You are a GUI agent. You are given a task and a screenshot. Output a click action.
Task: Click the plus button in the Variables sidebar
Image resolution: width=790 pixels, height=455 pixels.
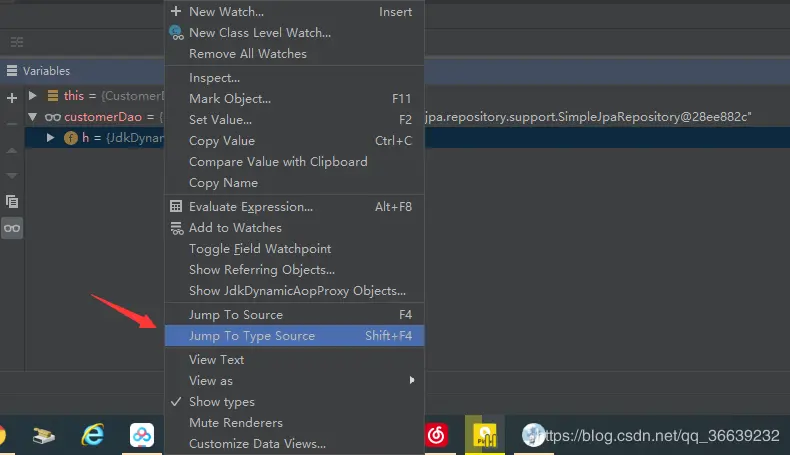[x=12, y=98]
